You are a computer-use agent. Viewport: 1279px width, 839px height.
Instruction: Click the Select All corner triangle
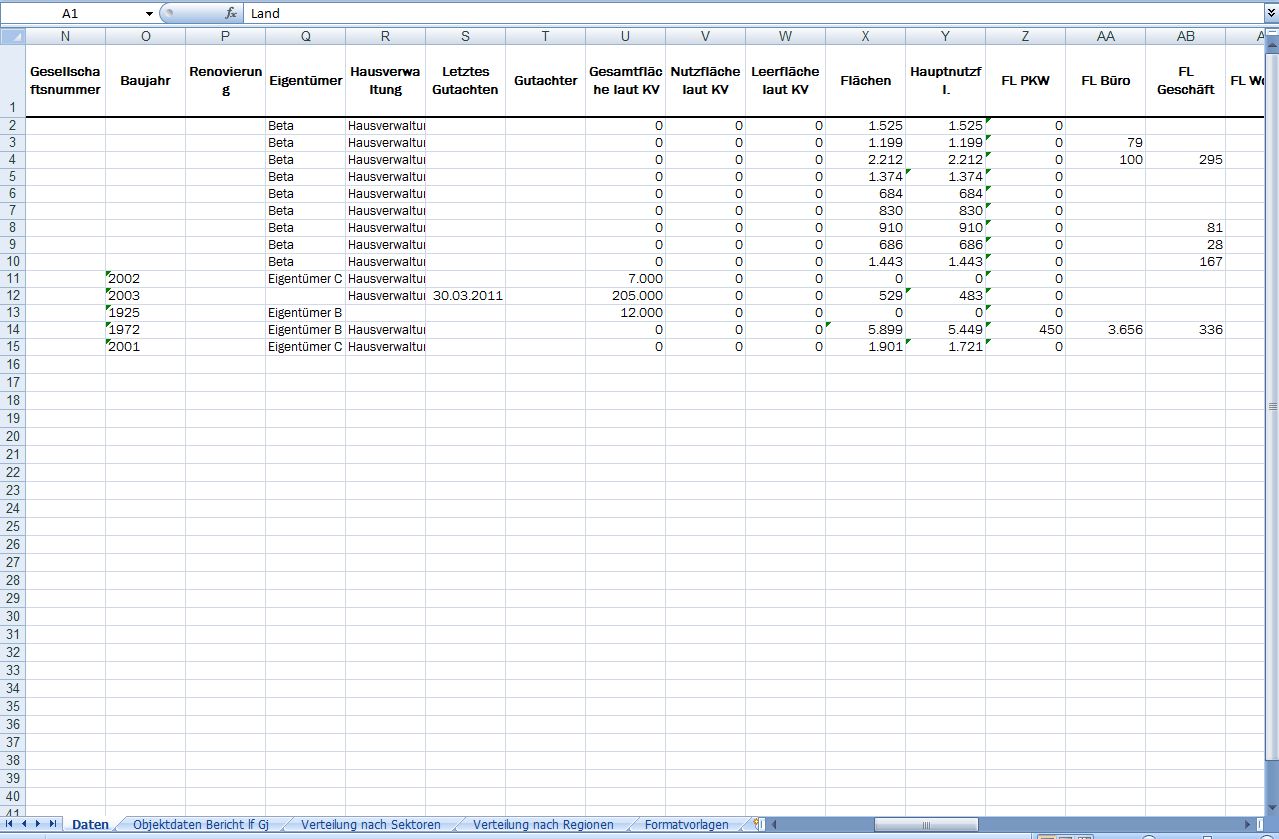[13, 36]
